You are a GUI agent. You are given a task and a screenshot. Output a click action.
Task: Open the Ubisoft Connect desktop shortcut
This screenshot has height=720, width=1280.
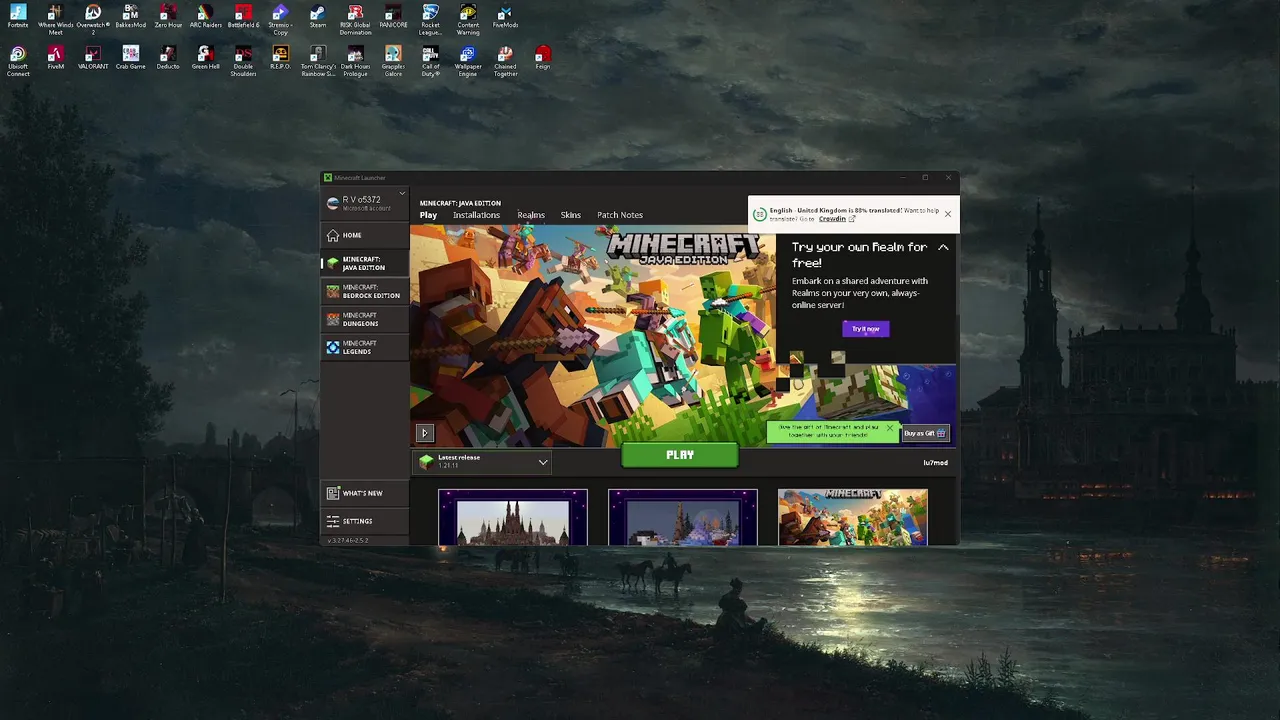click(x=18, y=61)
